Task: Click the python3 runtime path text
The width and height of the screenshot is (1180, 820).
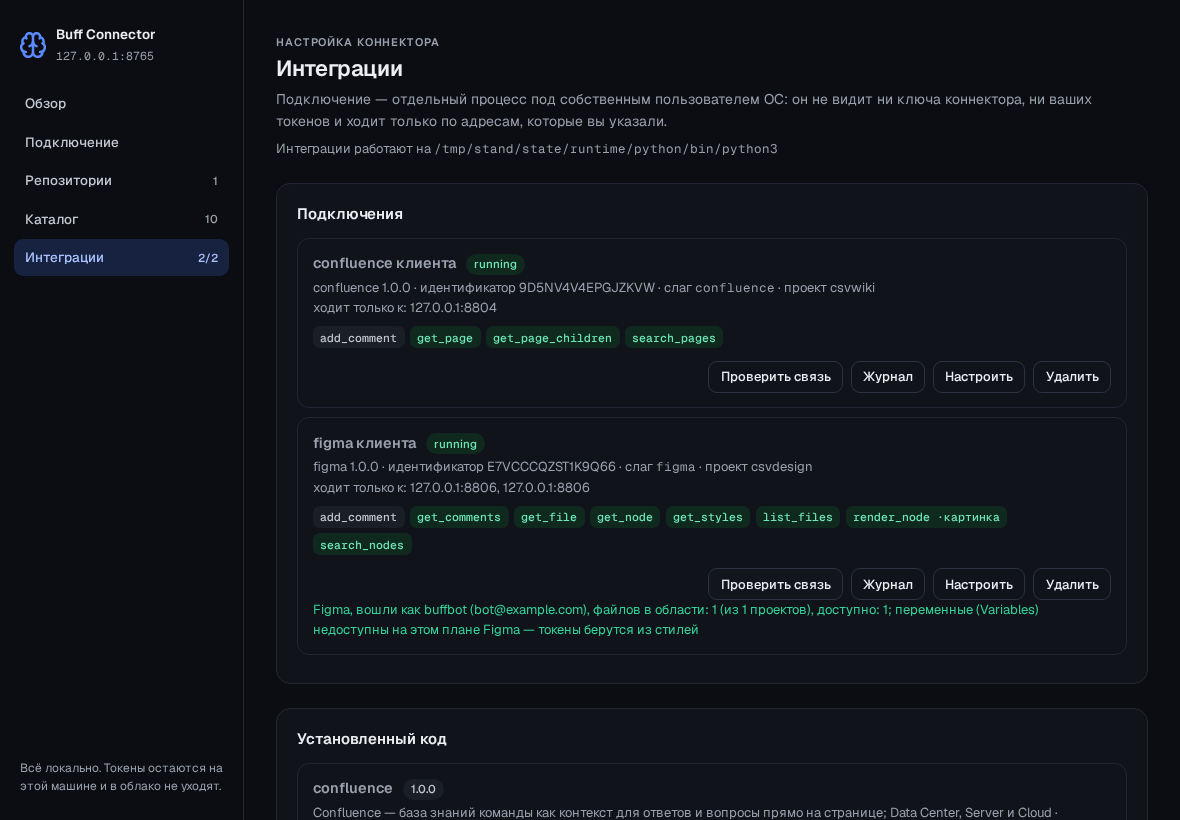Action: (x=606, y=149)
